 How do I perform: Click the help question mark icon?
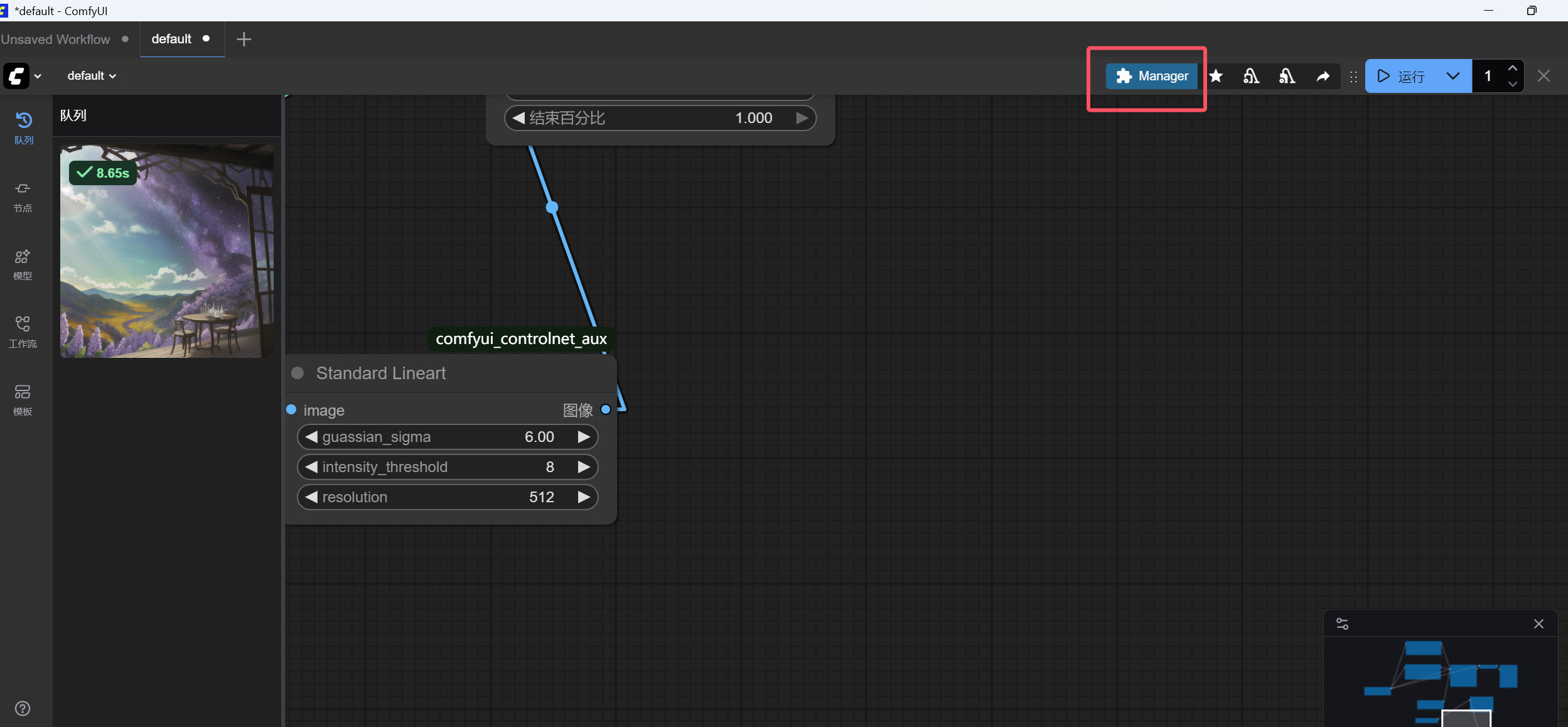coord(23,708)
